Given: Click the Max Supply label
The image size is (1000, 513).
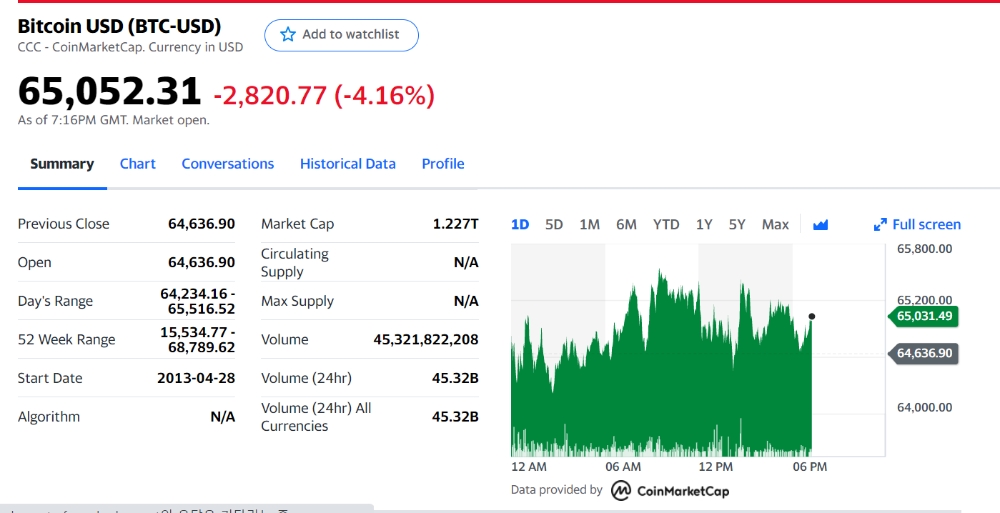Looking at the screenshot, I should [x=297, y=301].
